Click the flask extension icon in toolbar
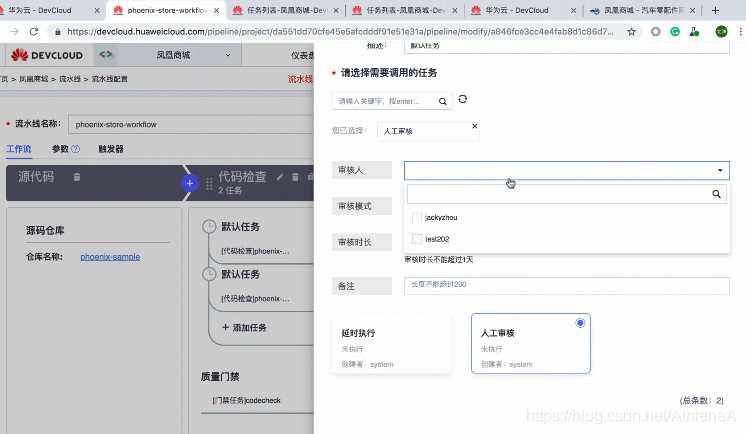Viewport: 746px width, 434px height. tap(694, 32)
